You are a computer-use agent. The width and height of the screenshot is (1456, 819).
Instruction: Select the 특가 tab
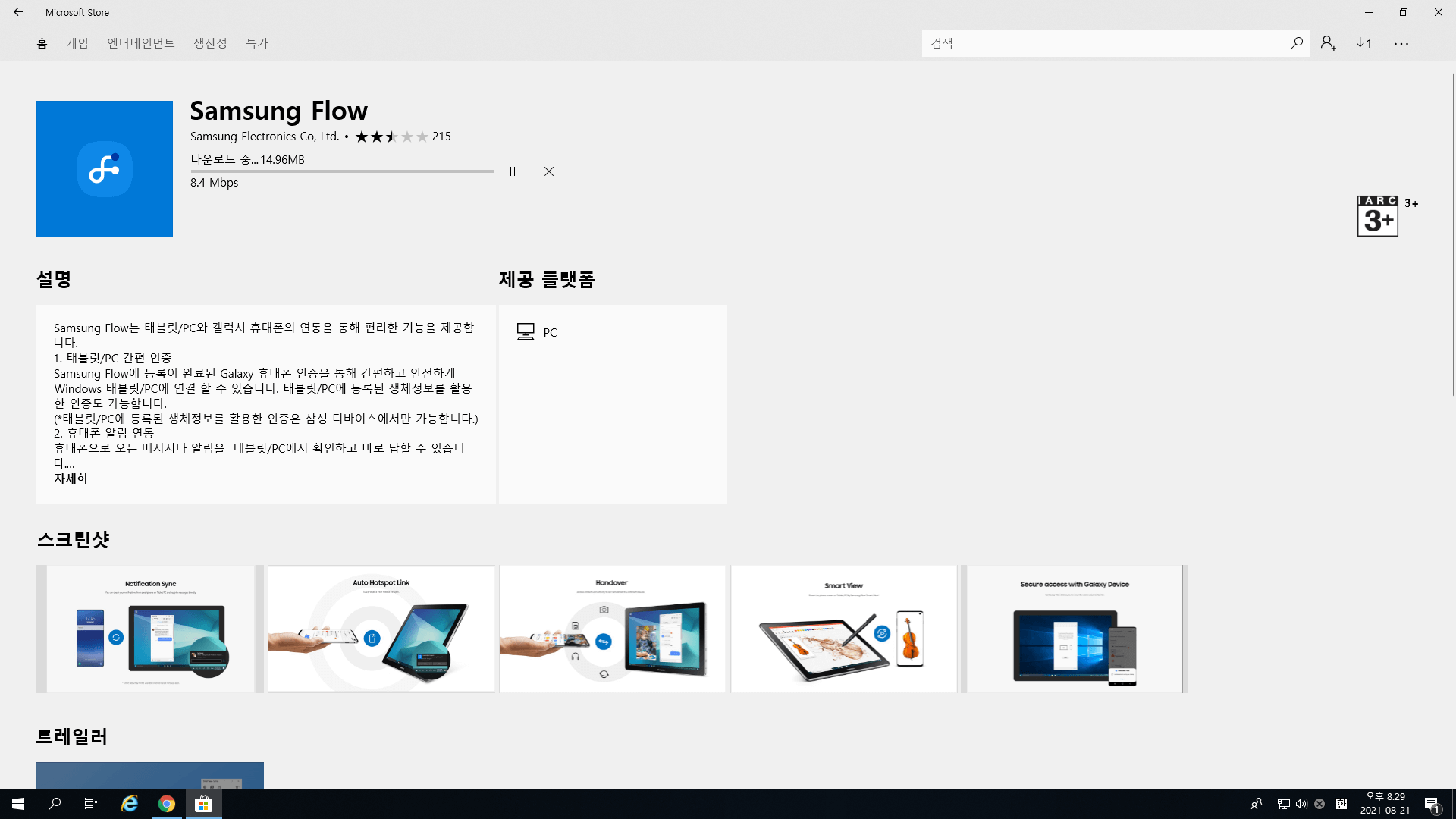[257, 43]
